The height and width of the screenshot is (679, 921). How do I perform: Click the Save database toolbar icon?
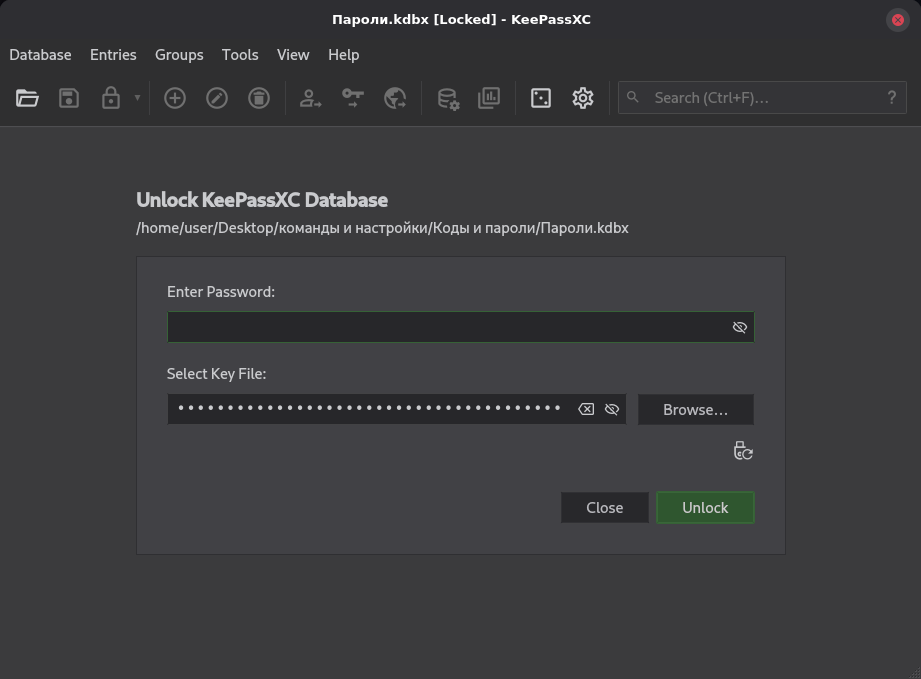pos(69,98)
